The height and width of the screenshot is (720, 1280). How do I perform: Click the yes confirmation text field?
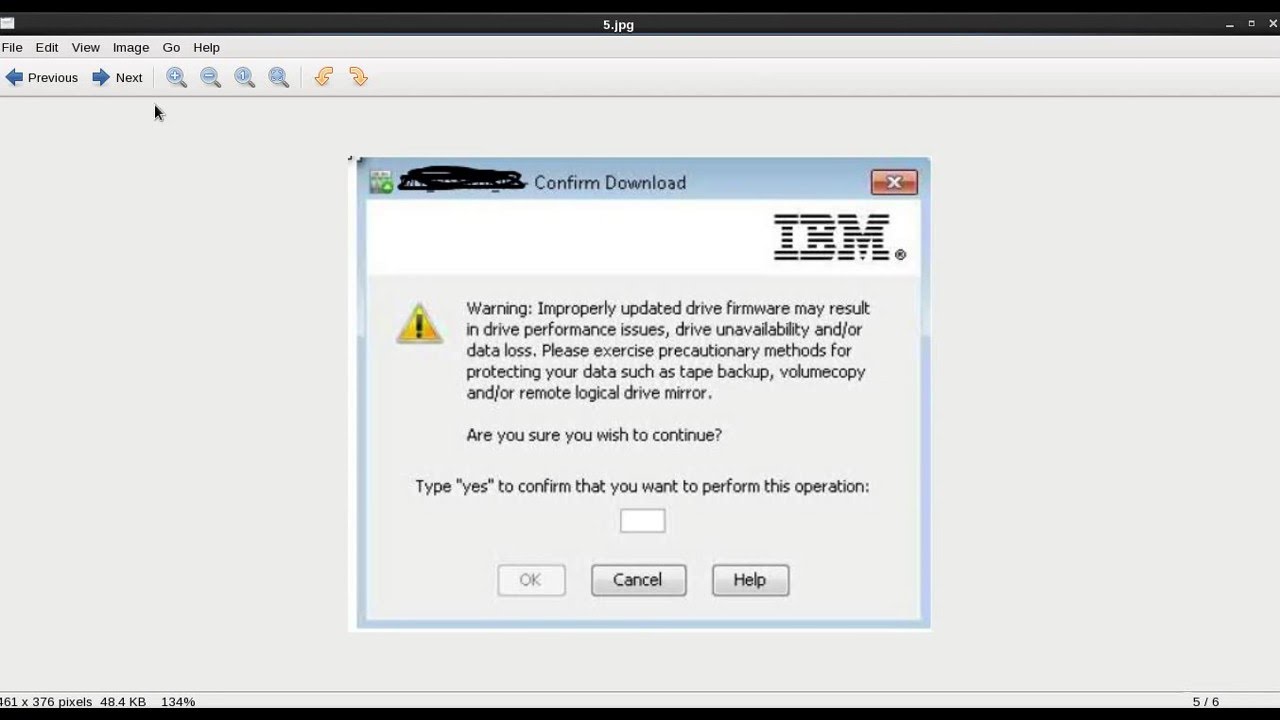642,521
